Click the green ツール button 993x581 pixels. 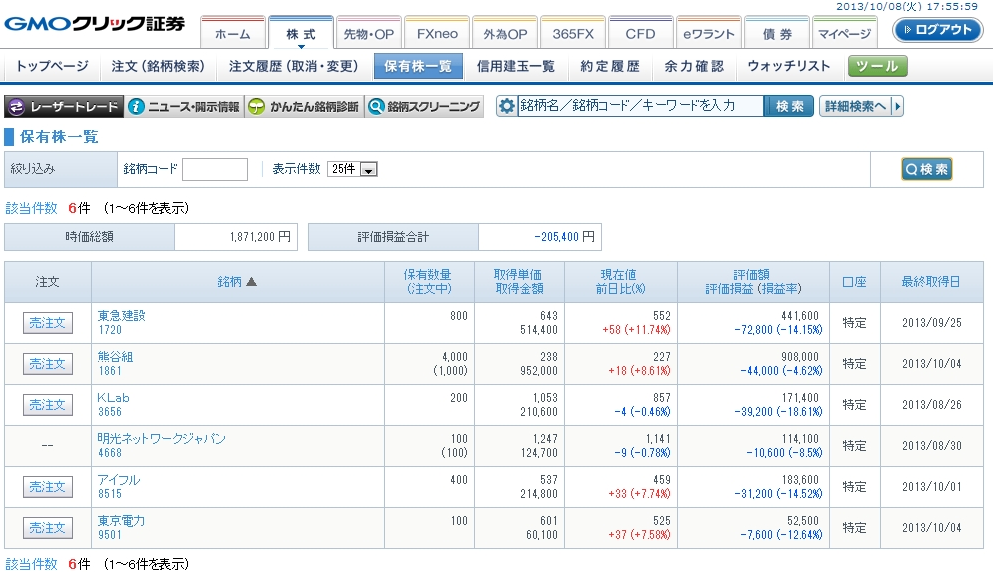(878, 67)
